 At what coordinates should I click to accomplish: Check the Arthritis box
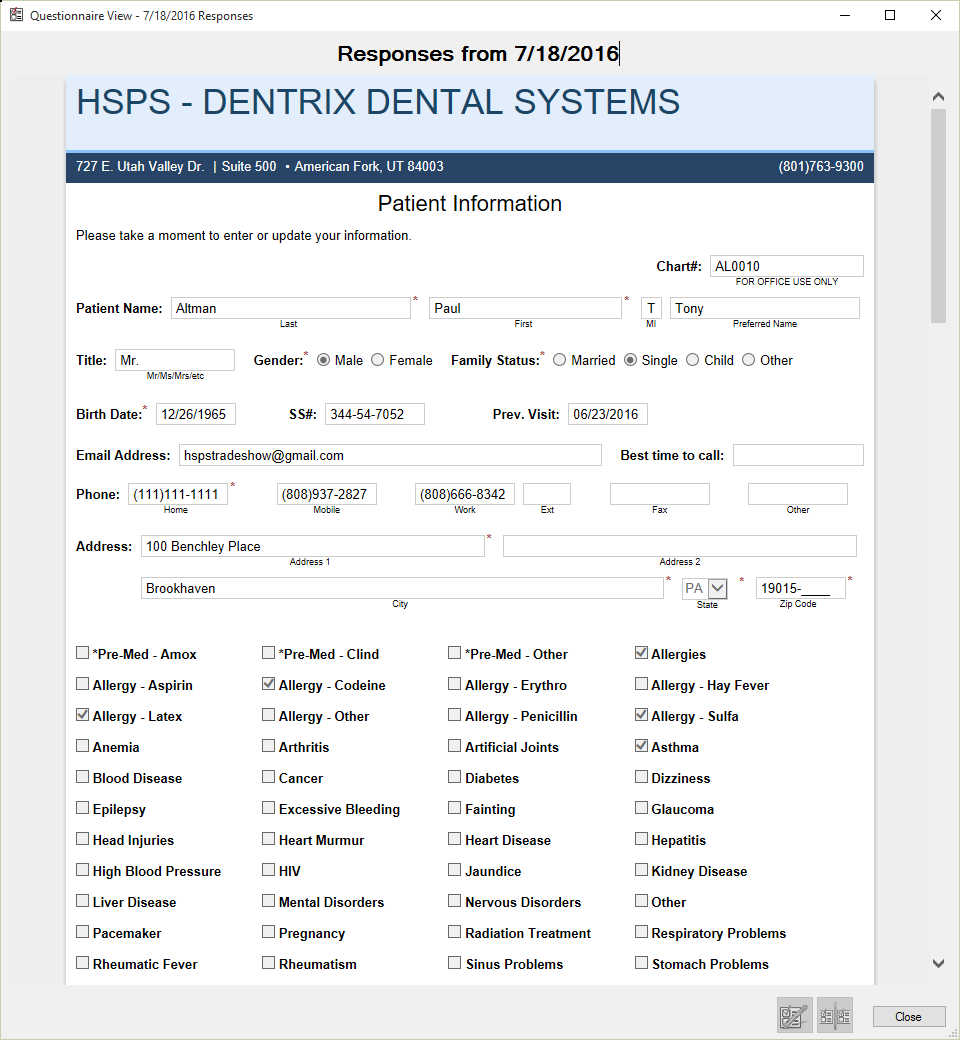(268, 746)
